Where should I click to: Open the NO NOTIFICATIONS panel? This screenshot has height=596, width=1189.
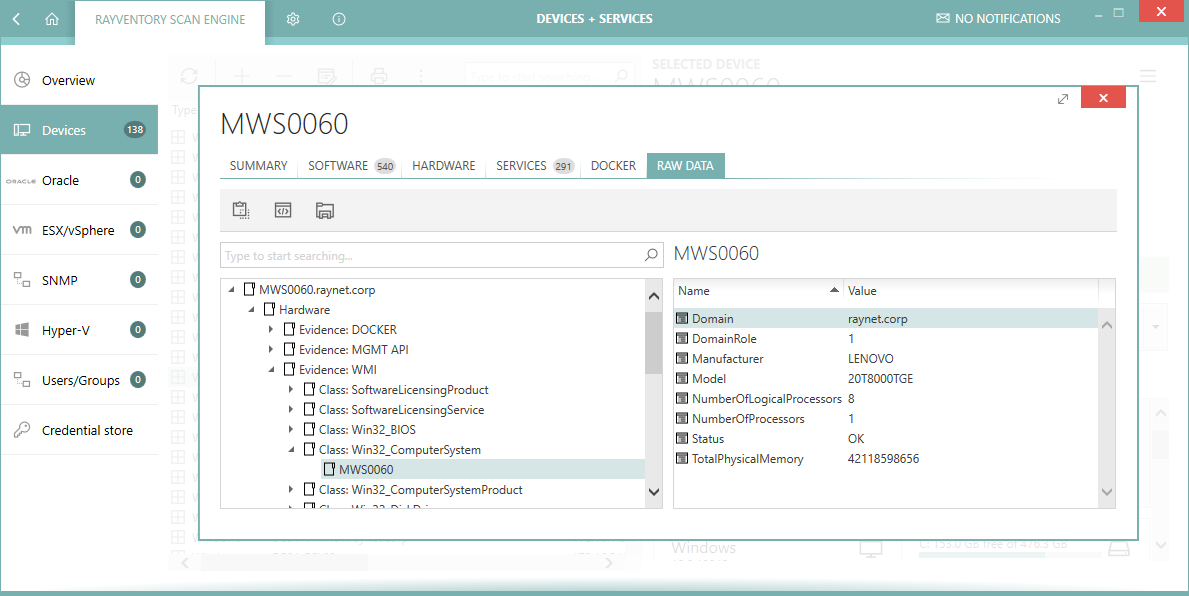tap(997, 19)
